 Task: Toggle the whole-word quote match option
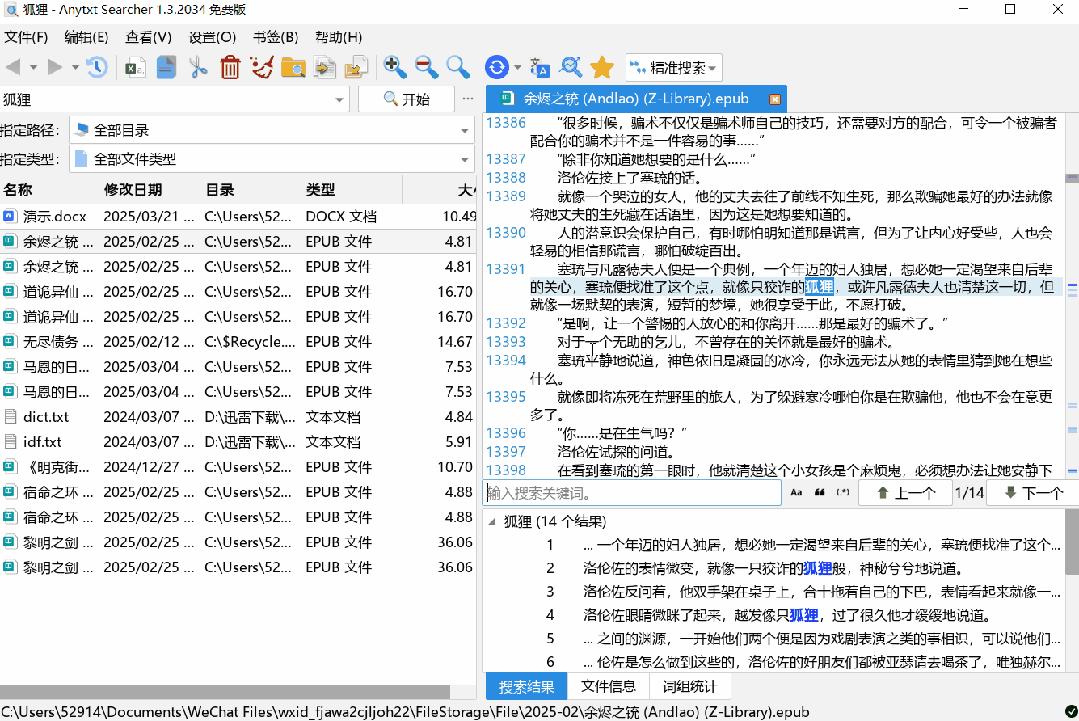(x=820, y=493)
